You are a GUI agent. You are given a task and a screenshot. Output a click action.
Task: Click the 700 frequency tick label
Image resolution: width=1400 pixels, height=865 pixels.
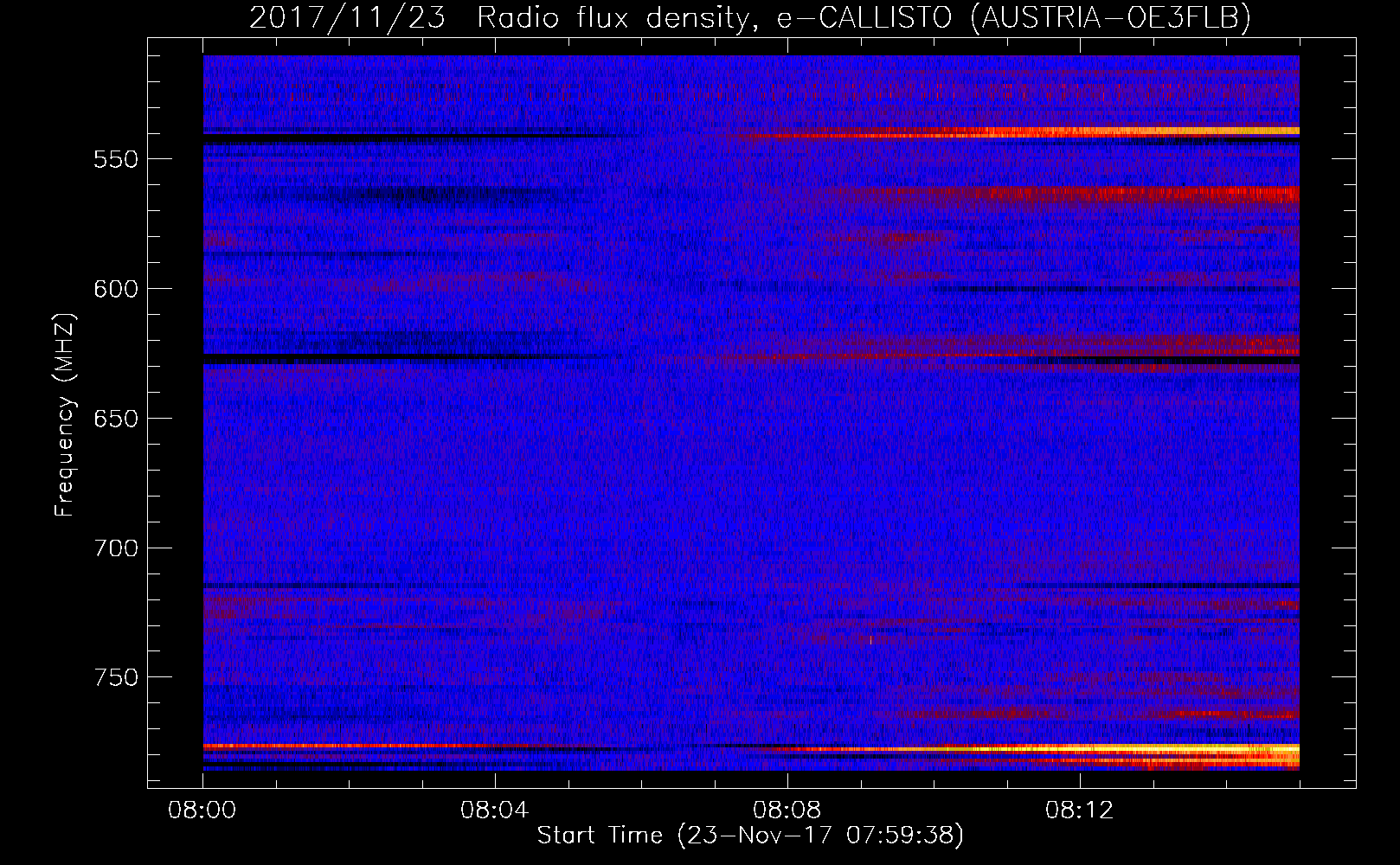[x=116, y=548]
